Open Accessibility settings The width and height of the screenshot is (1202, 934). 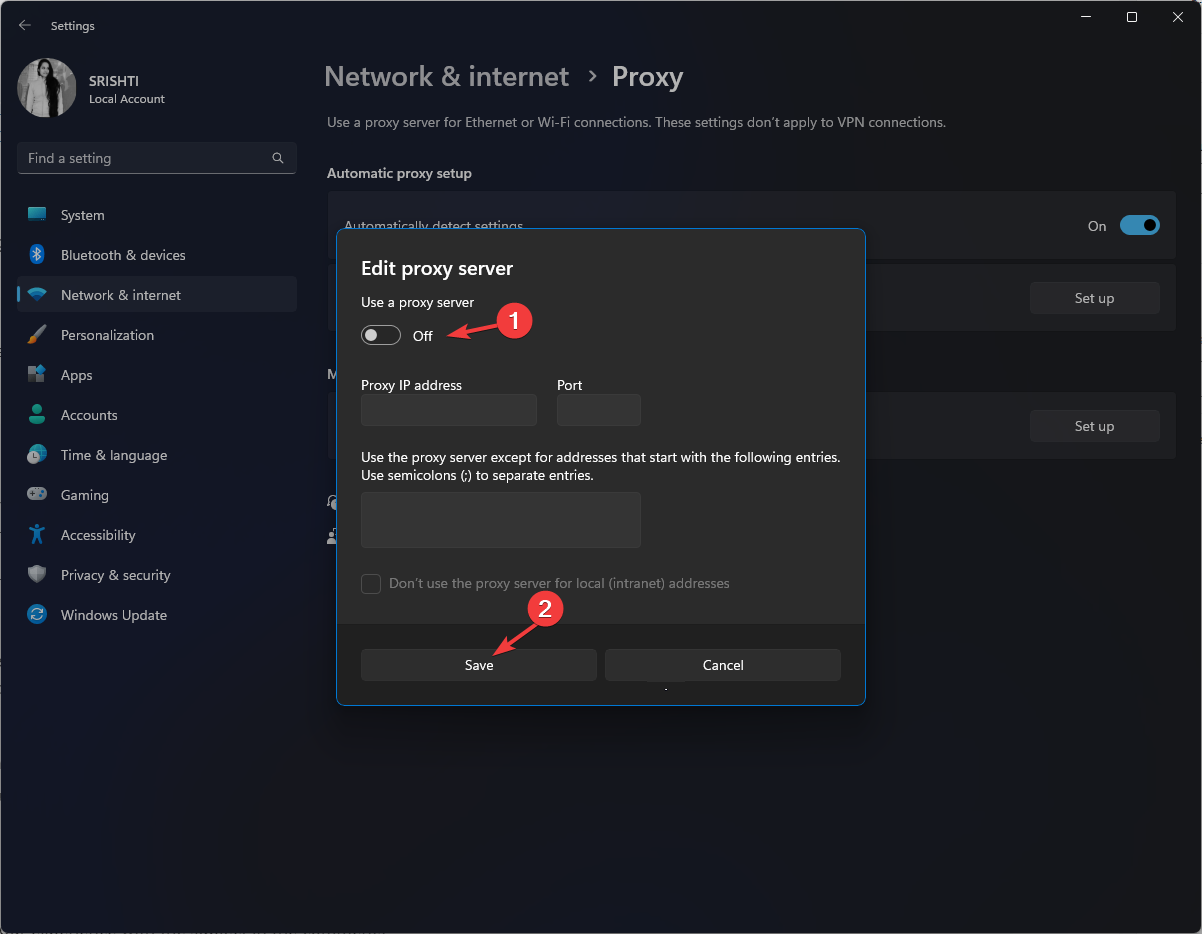[97, 534]
